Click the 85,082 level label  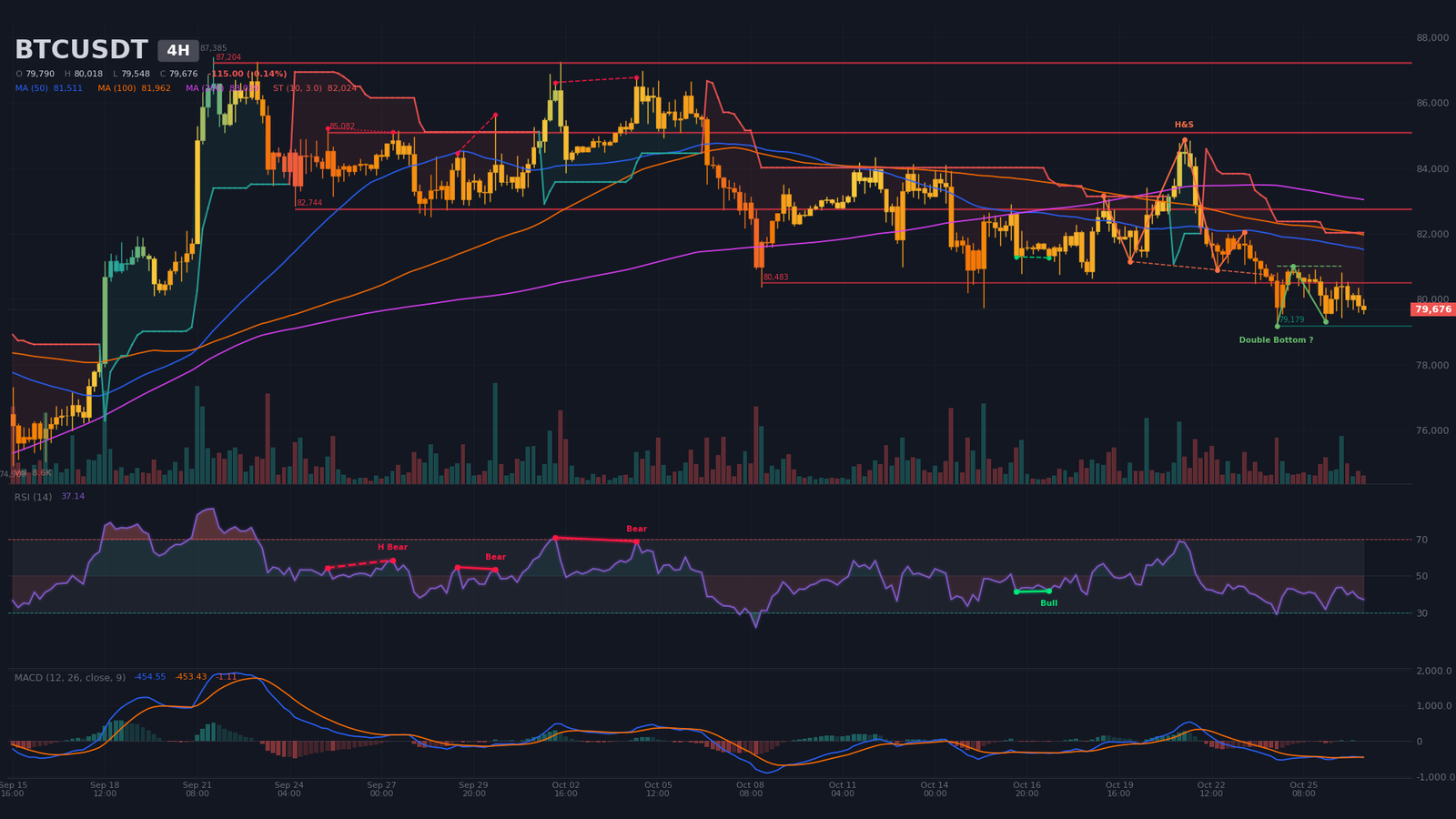pos(342,126)
